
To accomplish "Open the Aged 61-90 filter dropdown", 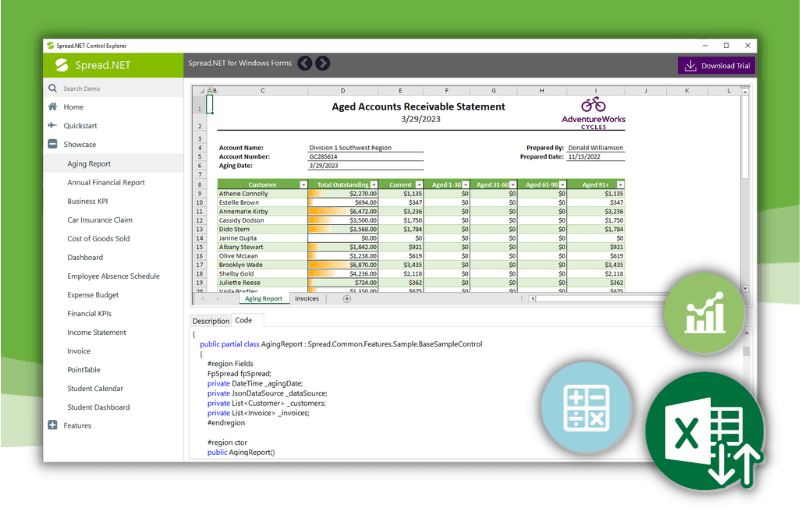I will click(x=562, y=185).
